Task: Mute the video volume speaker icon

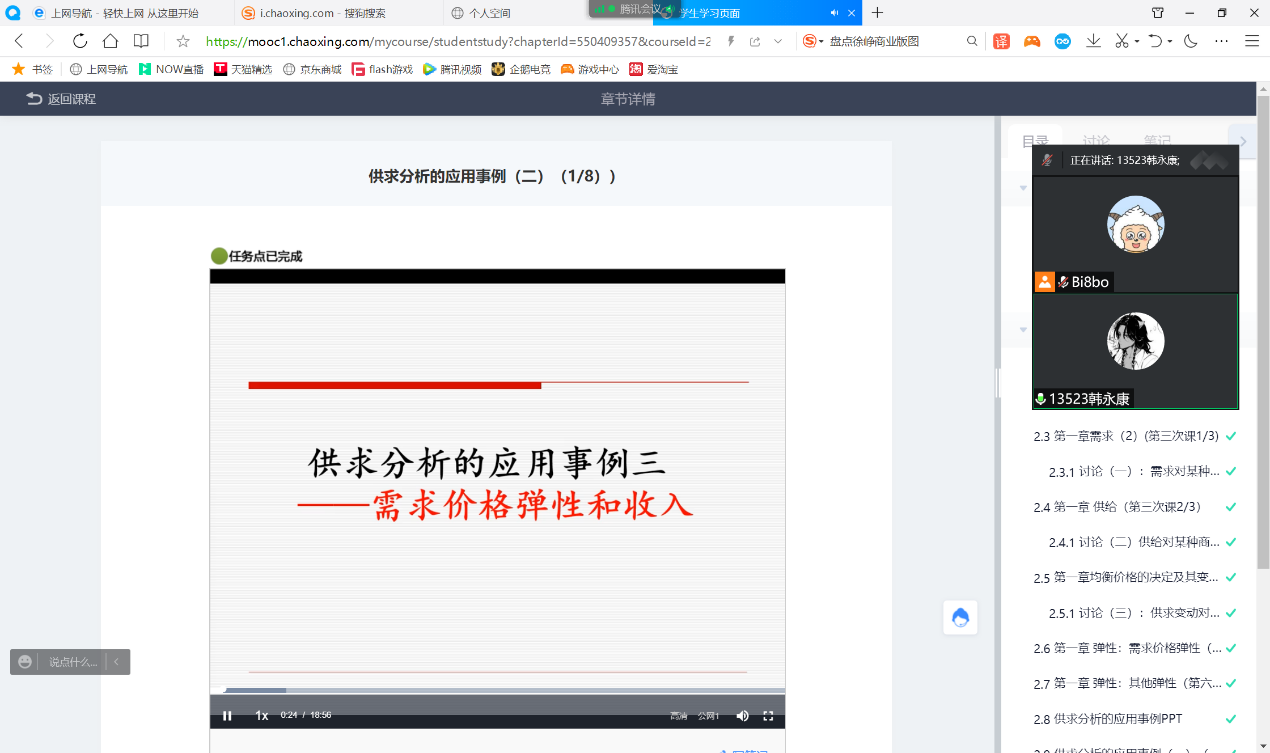Action: pyautogui.click(x=742, y=715)
